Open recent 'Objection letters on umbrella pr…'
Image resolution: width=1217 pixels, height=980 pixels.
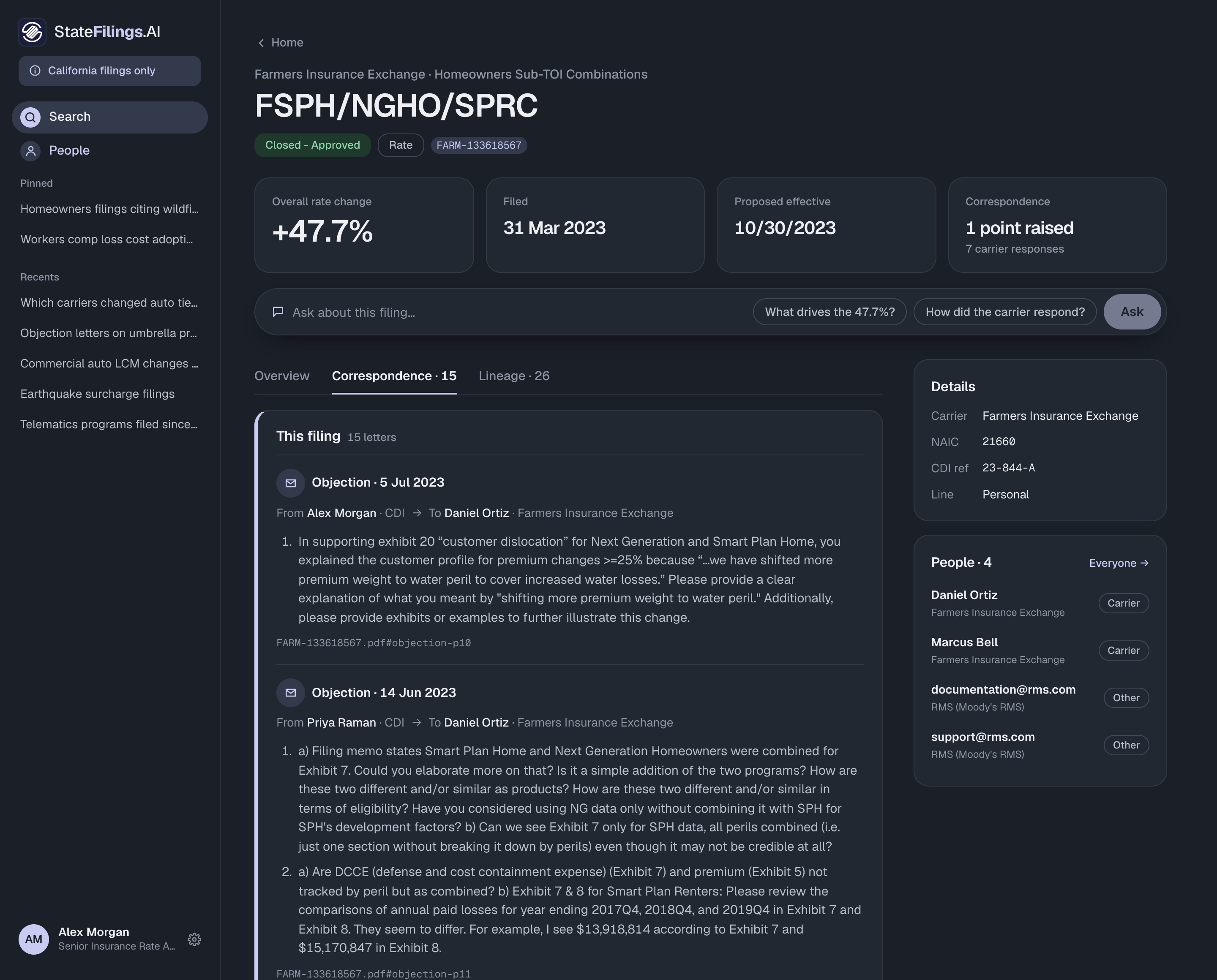[x=109, y=333]
